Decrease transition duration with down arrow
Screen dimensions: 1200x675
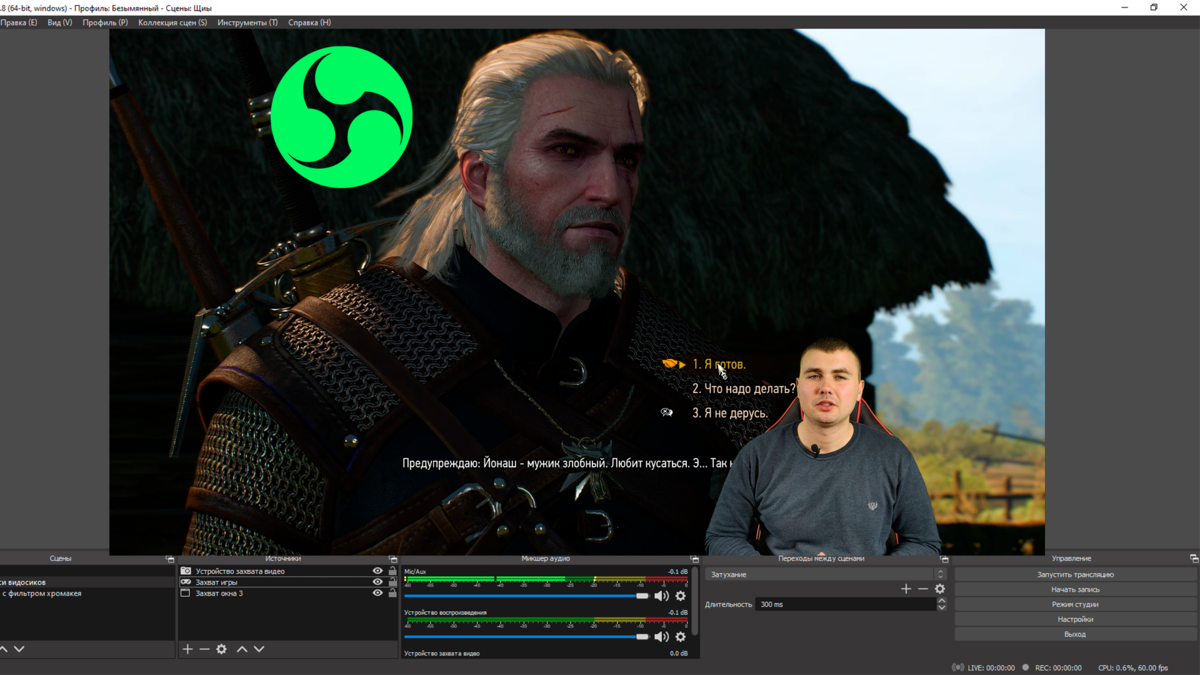941,607
